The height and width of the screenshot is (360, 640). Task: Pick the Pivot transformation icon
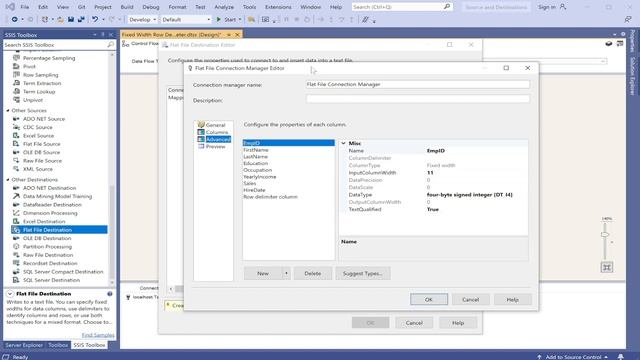(x=16, y=66)
